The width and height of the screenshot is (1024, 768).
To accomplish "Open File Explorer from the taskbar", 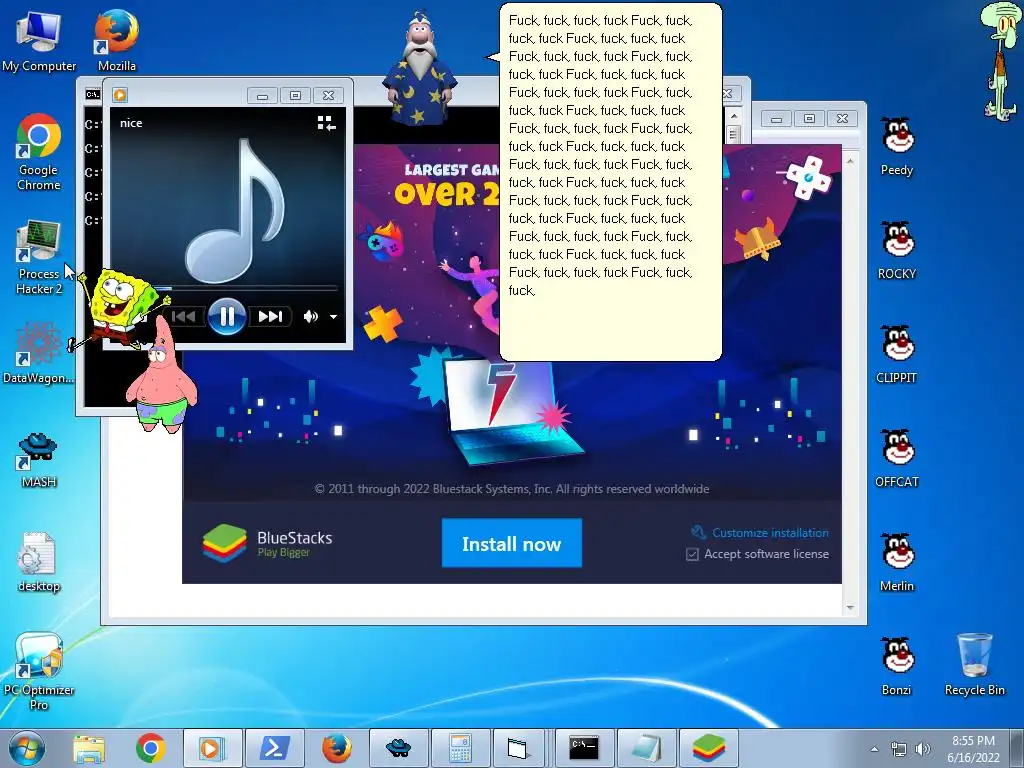I will [89, 748].
